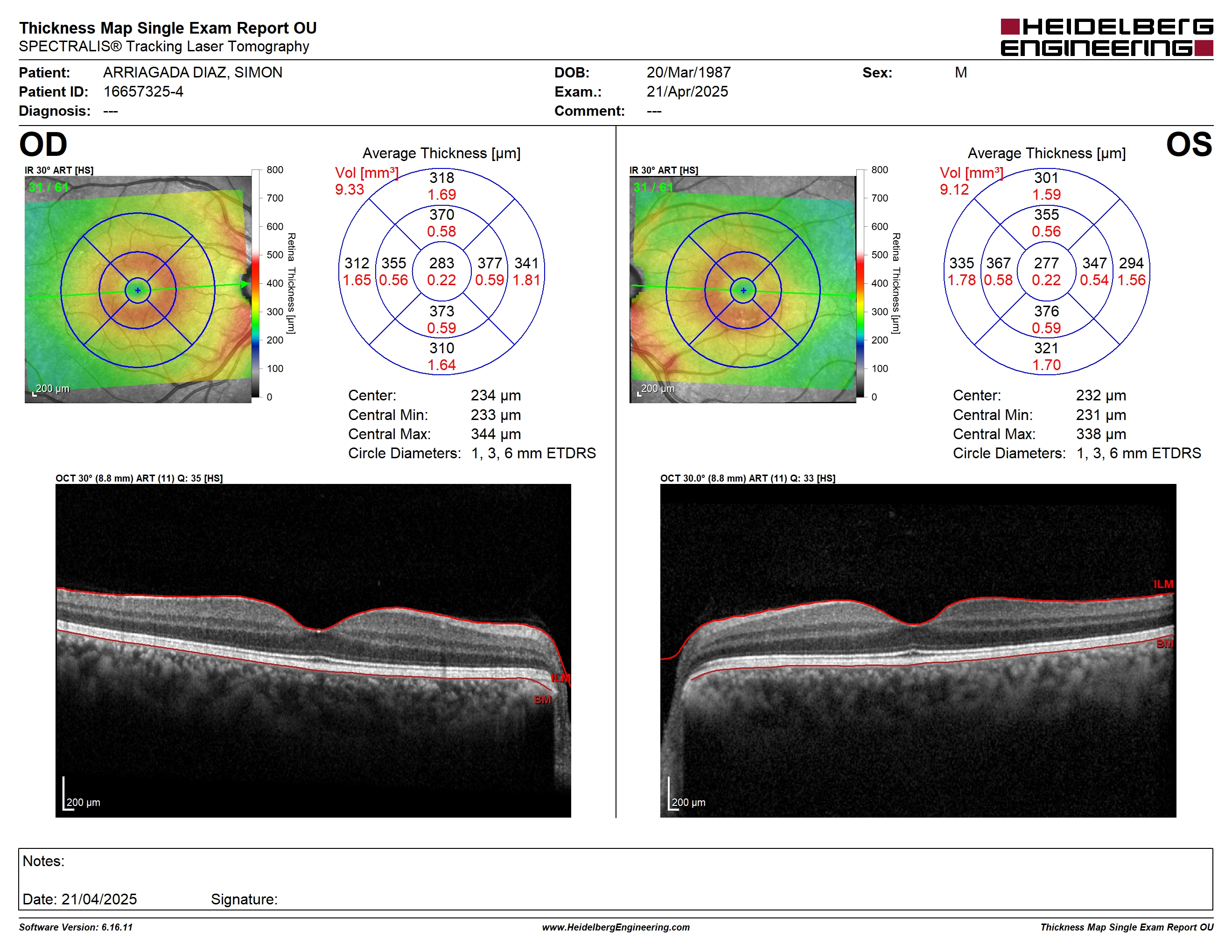
Task: Click the Software Version 6.16.11 text
Action: coord(76,927)
